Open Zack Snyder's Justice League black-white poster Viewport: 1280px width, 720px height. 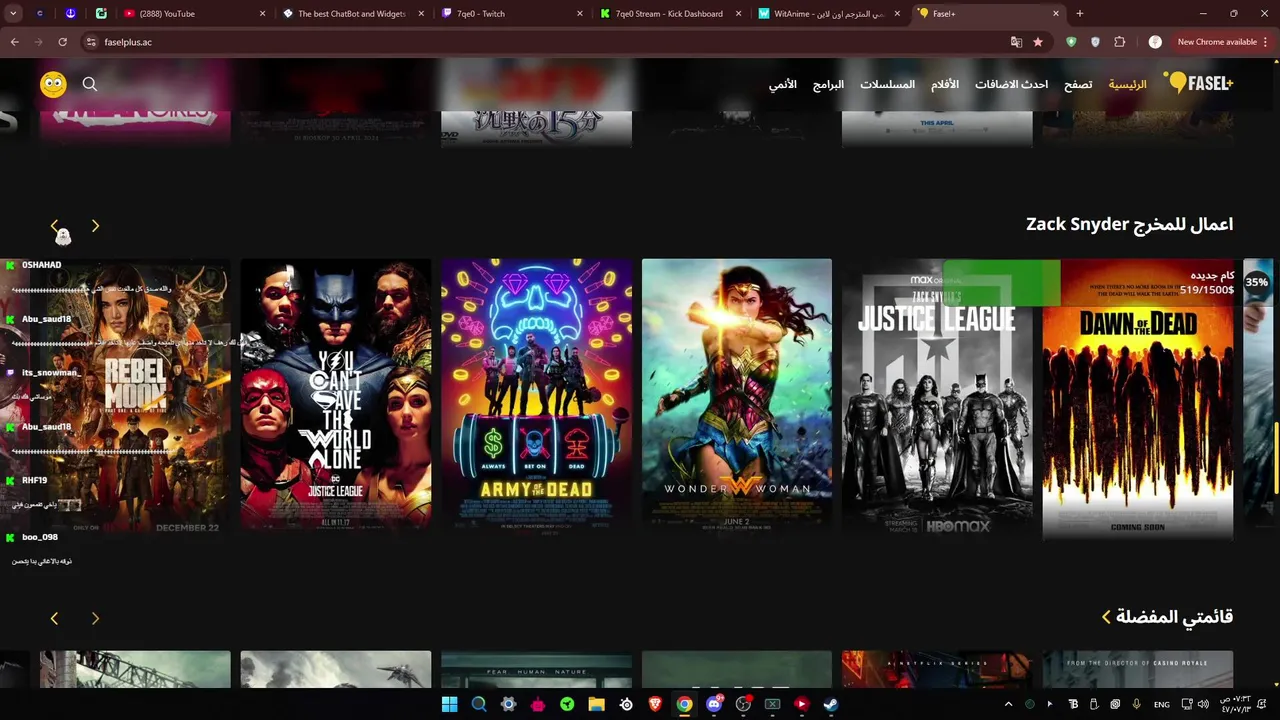click(x=937, y=398)
